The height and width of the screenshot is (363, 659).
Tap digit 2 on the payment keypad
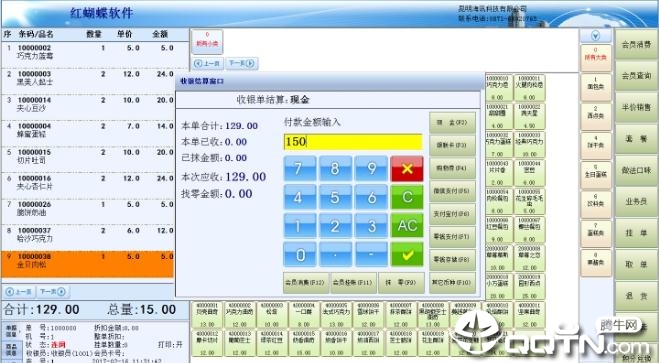pos(335,226)
